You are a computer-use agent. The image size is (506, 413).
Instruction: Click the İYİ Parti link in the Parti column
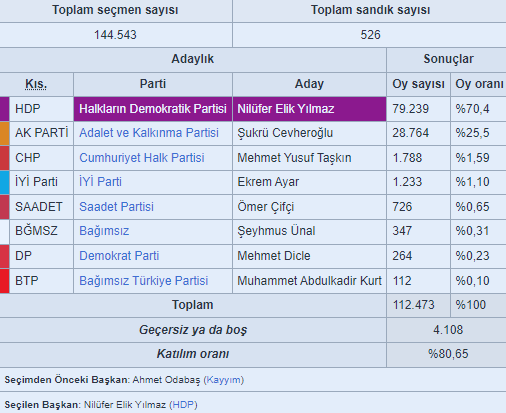pyautogui.click(x=100, y=182)
